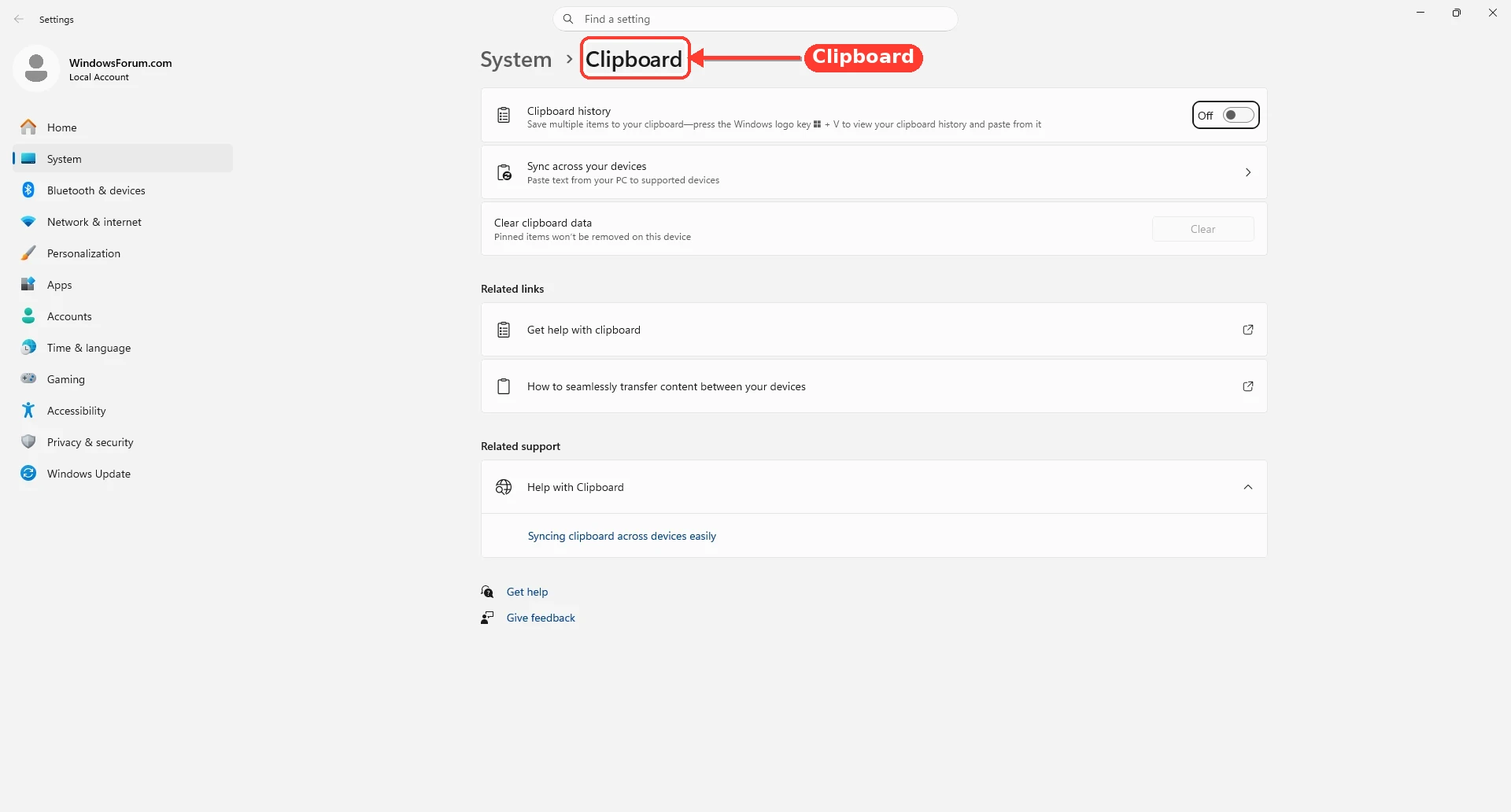Click the Give feedback link
Viewport: 1511px width, 812px height.
[541, 618]
